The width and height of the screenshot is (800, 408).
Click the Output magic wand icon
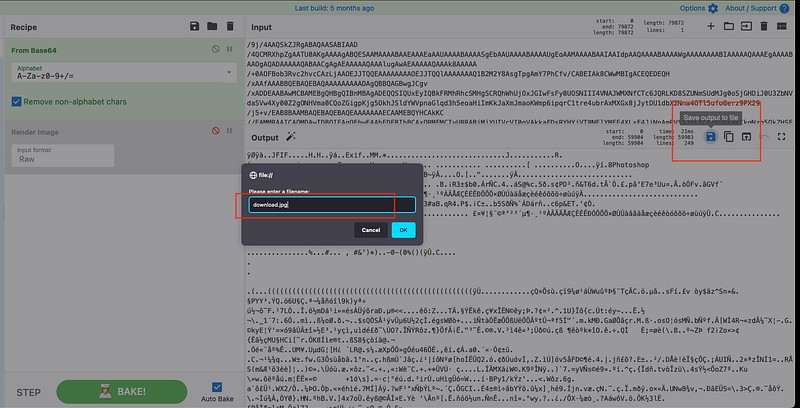click(x=291, y=137)
